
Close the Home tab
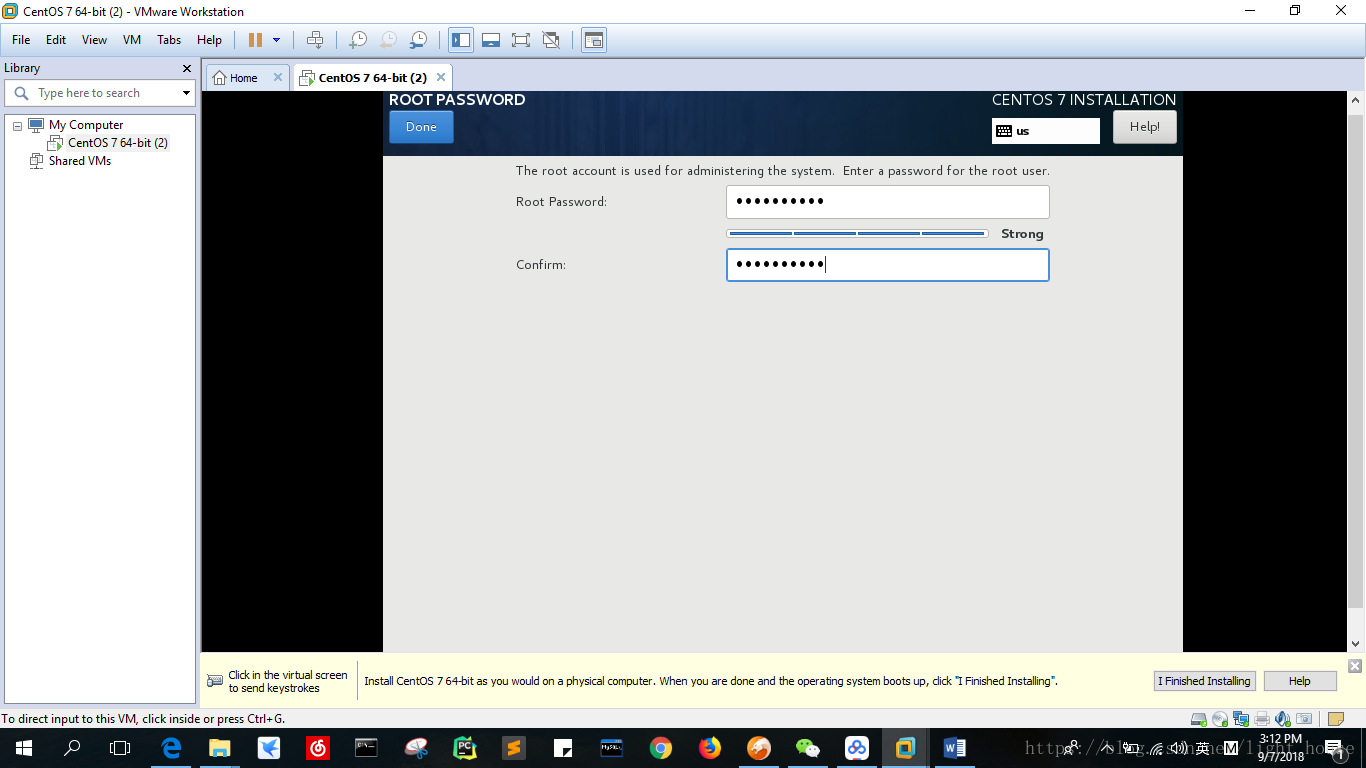click(278, 77)
